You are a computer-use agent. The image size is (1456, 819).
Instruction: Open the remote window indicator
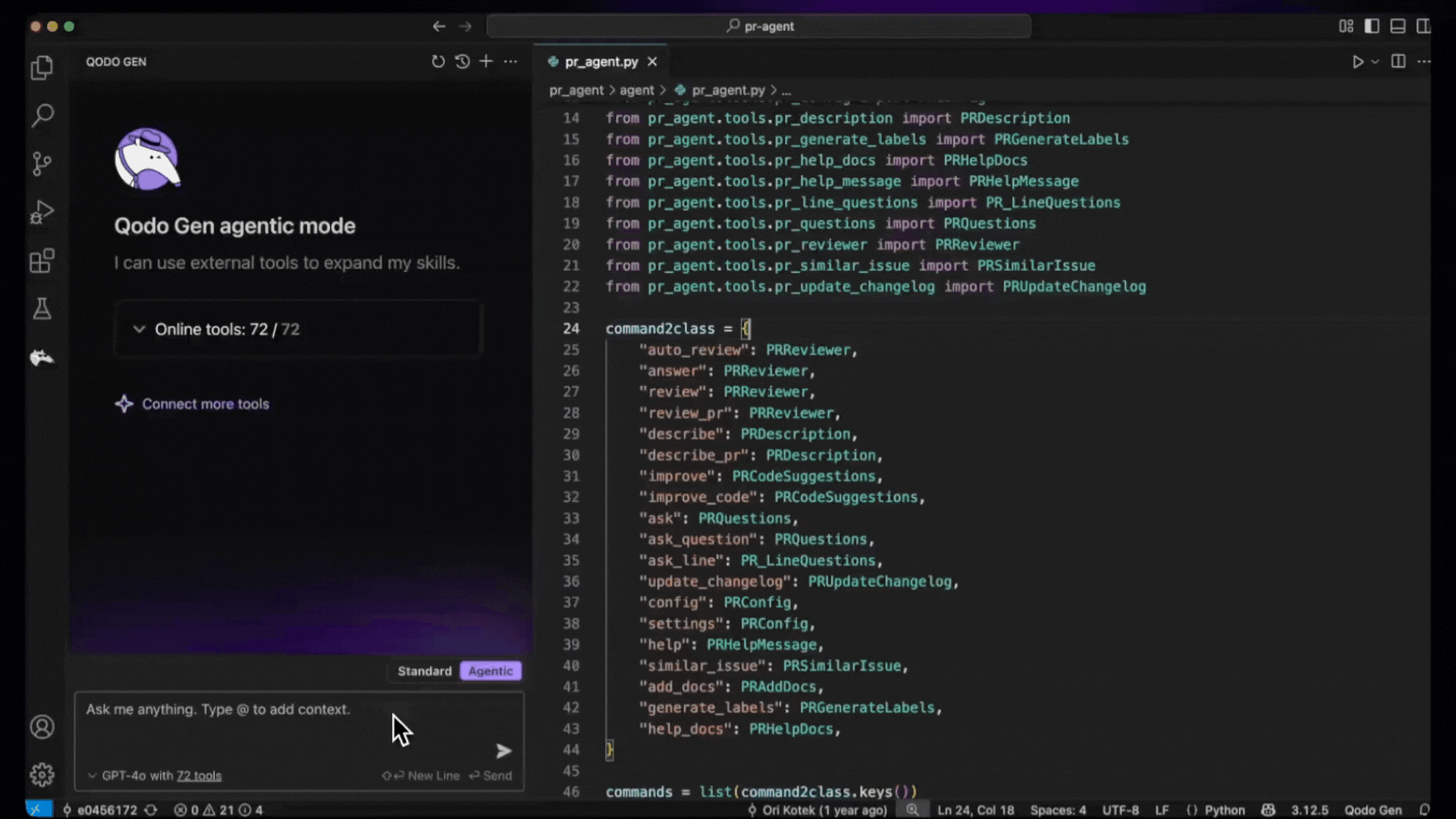pos(39,810)
